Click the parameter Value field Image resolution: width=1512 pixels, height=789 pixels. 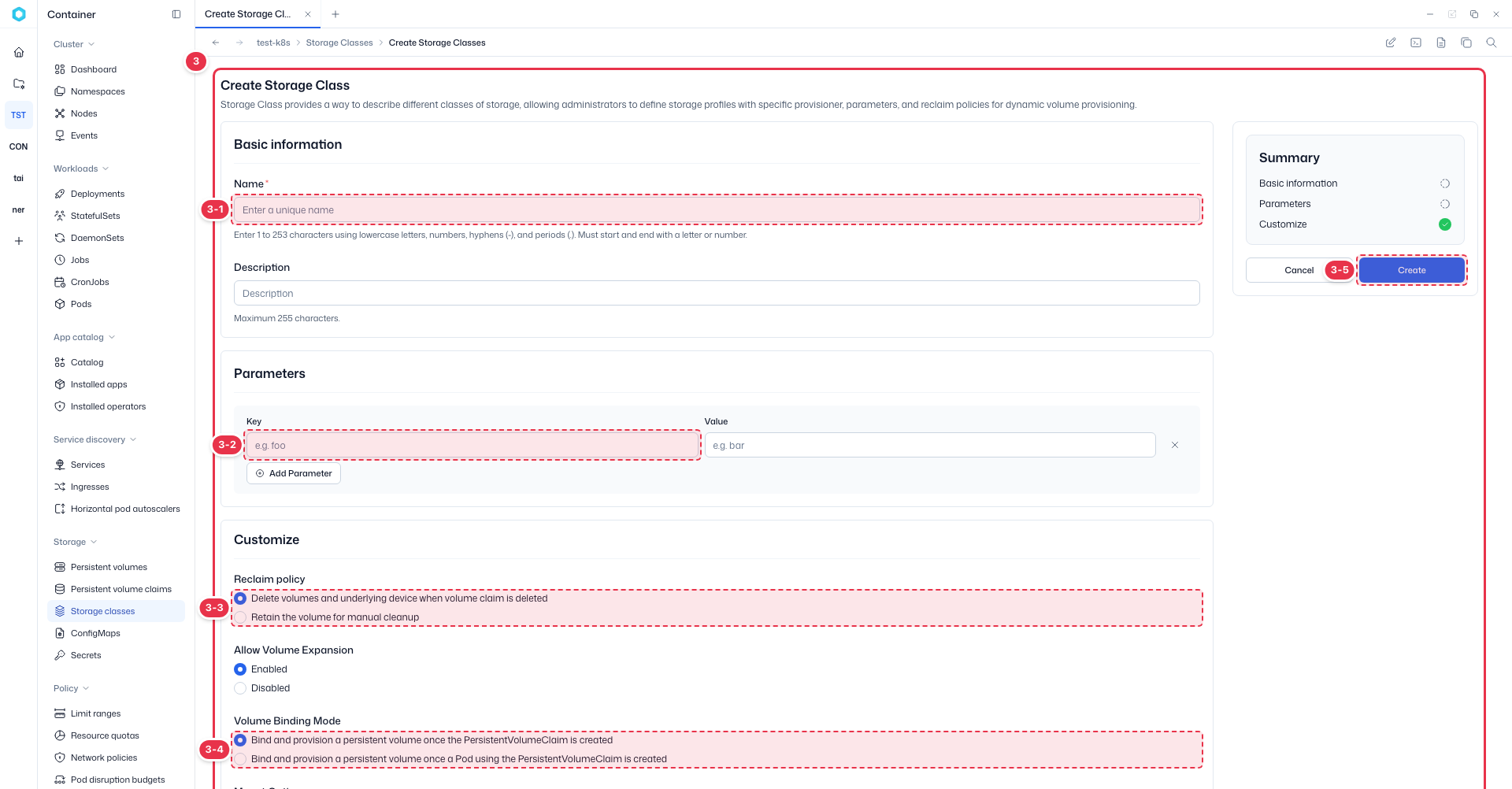click(930, 445)
